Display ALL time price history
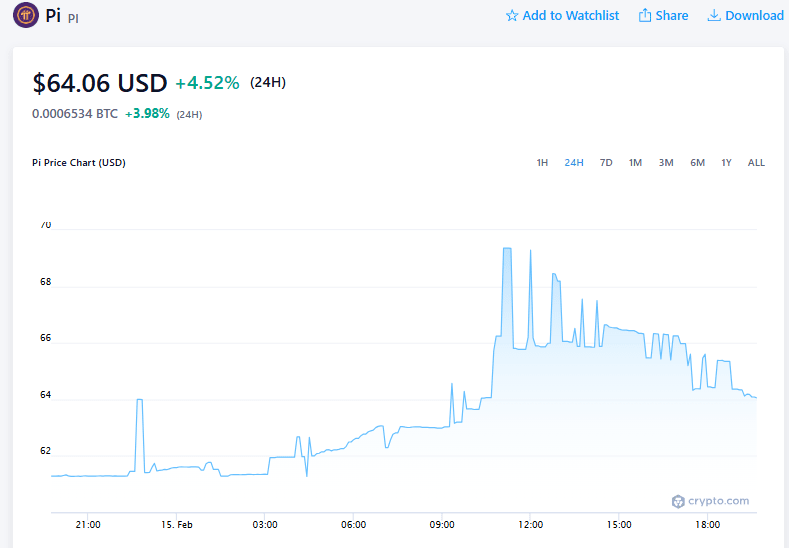 tap(756, 163)
